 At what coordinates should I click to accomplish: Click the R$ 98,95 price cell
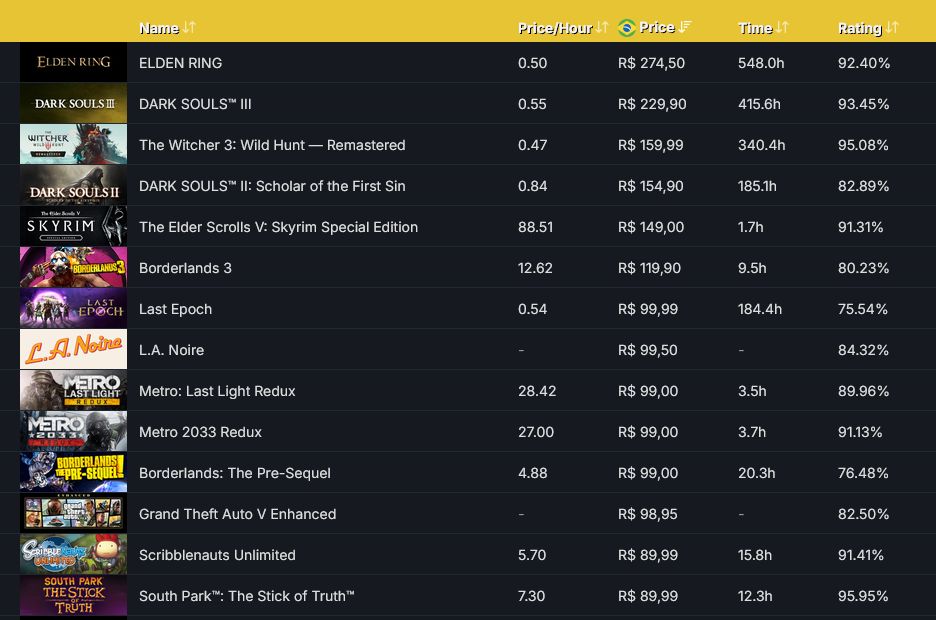(x=648, y=514)
